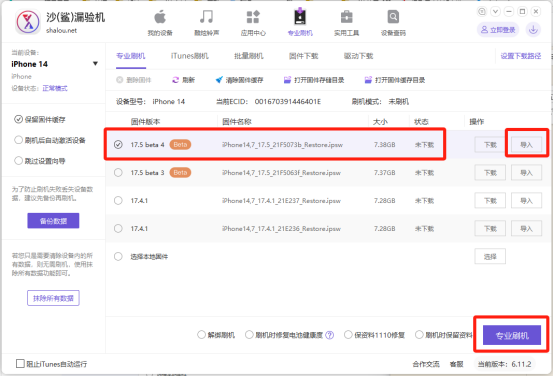Switch to the 固件下载 tab

click(x=303, y=56)
